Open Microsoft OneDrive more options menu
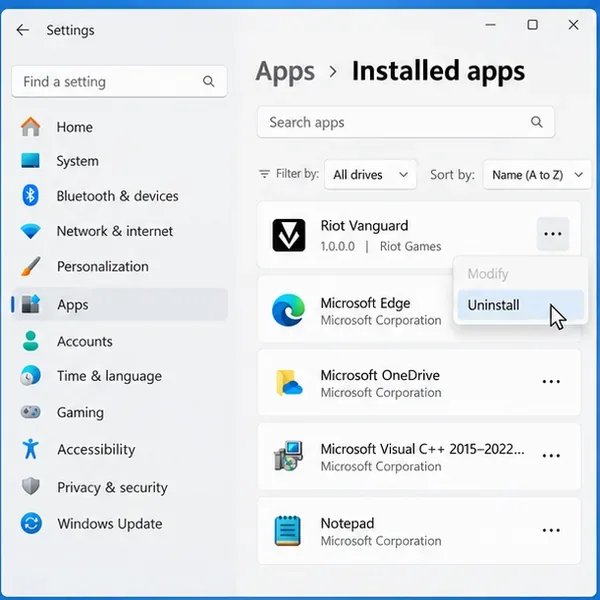 click(x=551, y=382)
